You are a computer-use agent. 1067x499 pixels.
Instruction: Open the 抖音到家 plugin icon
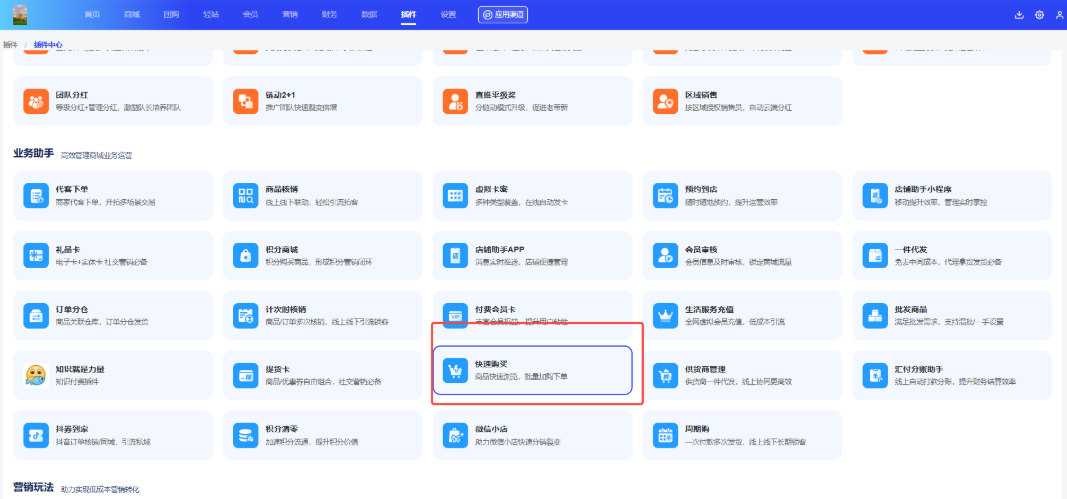(36, 435)
